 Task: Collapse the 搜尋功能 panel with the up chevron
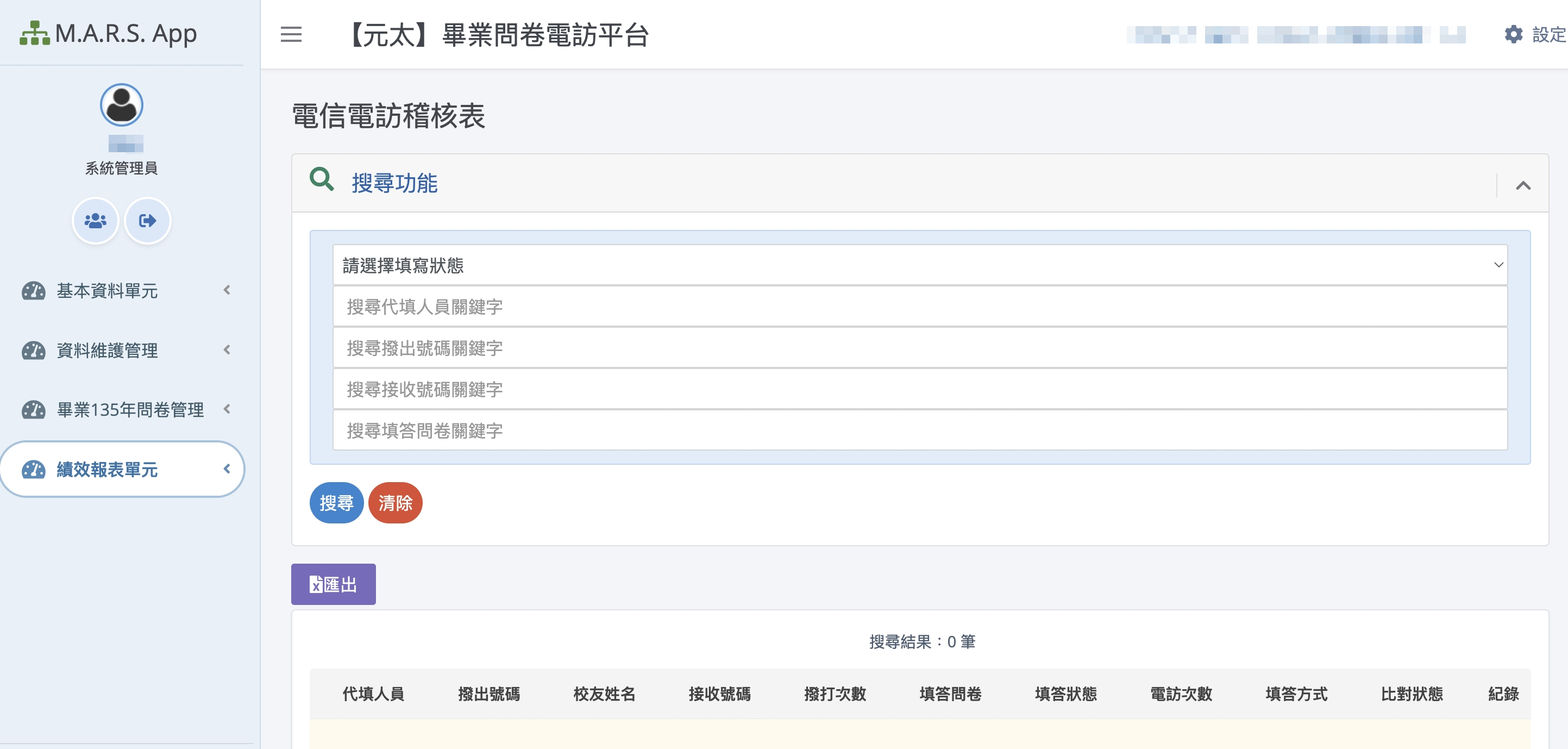1523,186
